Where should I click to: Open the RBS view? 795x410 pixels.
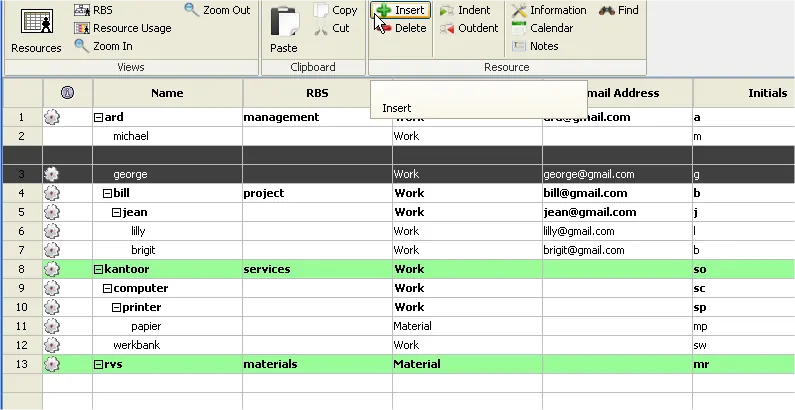click(93, 10)
